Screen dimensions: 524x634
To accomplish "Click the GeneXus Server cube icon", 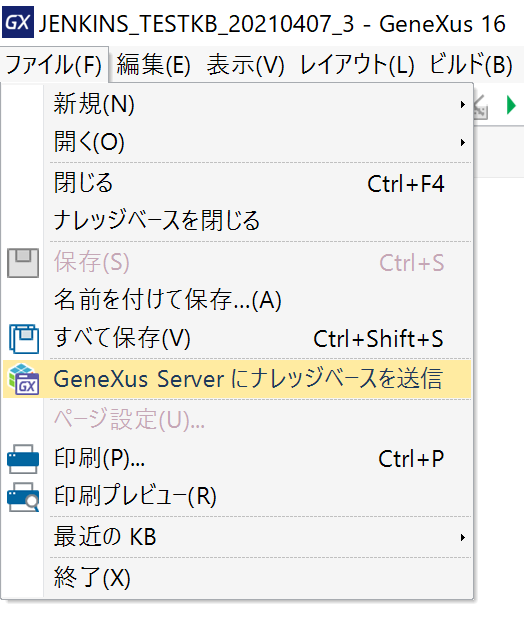I will click(x=24, y=379).
